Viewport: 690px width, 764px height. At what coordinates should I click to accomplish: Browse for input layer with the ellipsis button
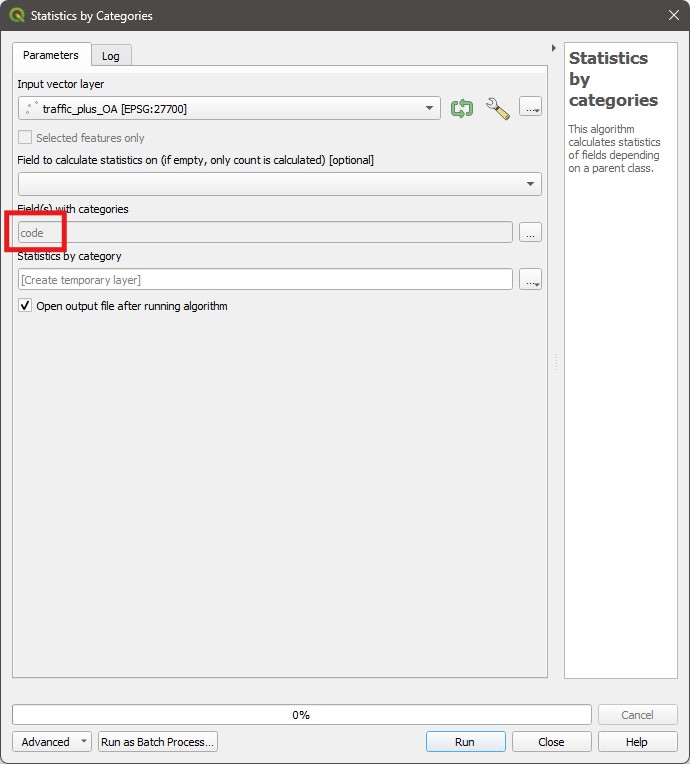pos(530,107)
